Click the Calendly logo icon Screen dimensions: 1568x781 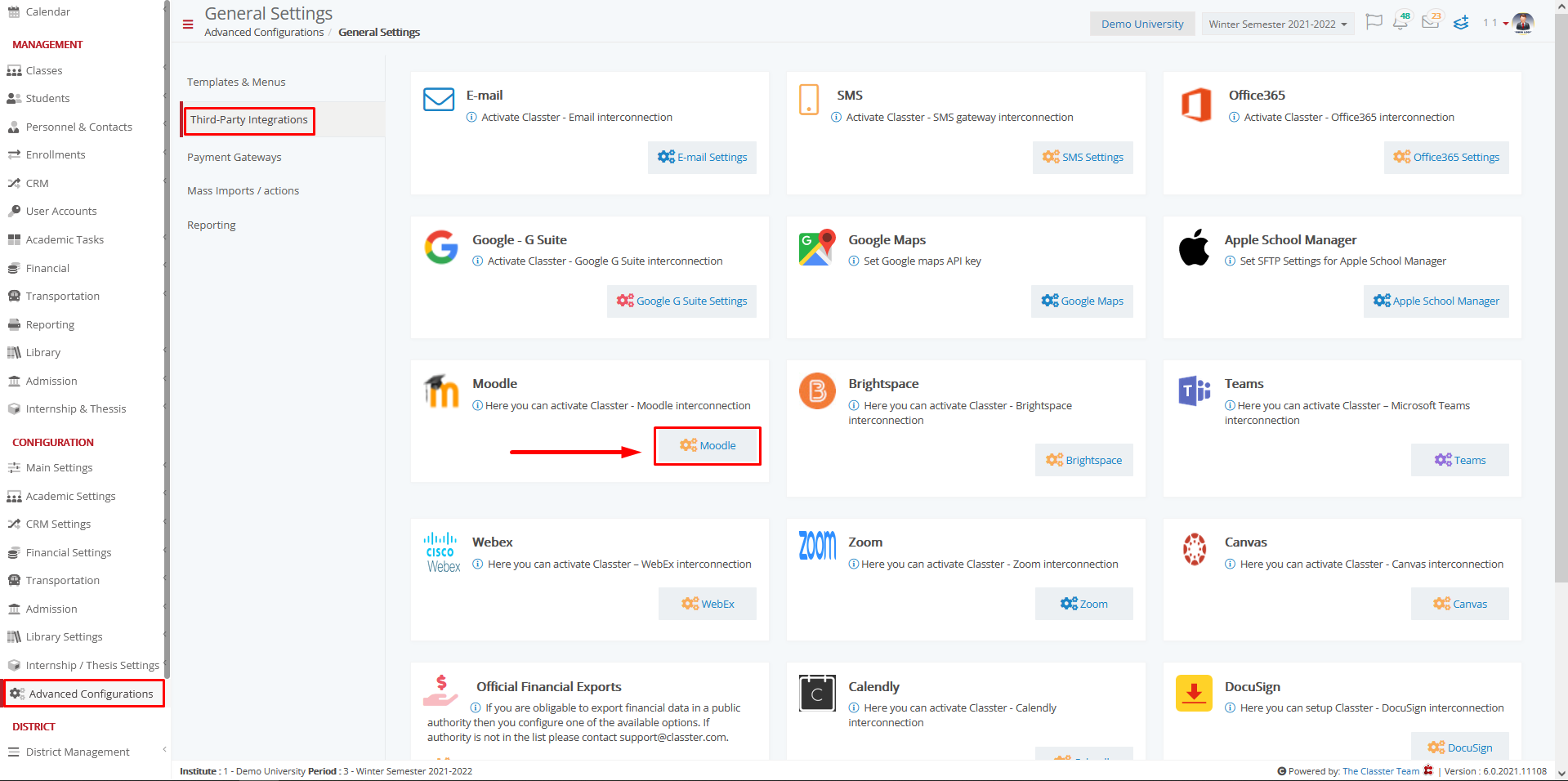tap(817, 694)
